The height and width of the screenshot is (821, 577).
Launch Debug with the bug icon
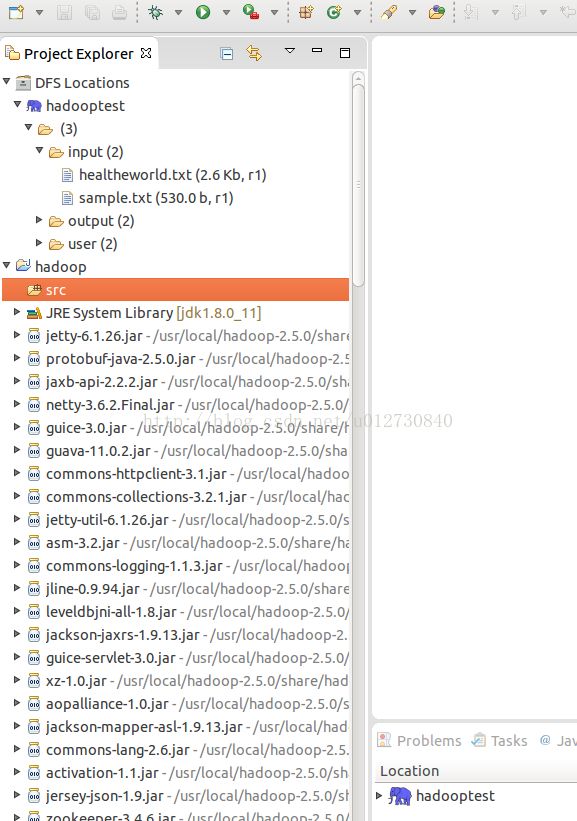[155, 12]
